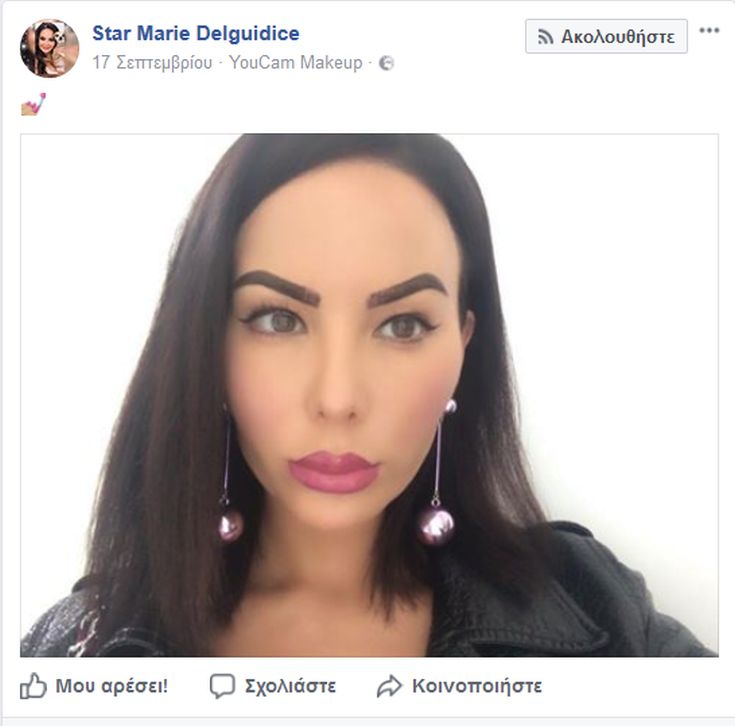The height and width of the screenshot is (726, 735).
Task: Open the 17 Σεπτεμβρίου timestamp link
Action: point(152,62)
